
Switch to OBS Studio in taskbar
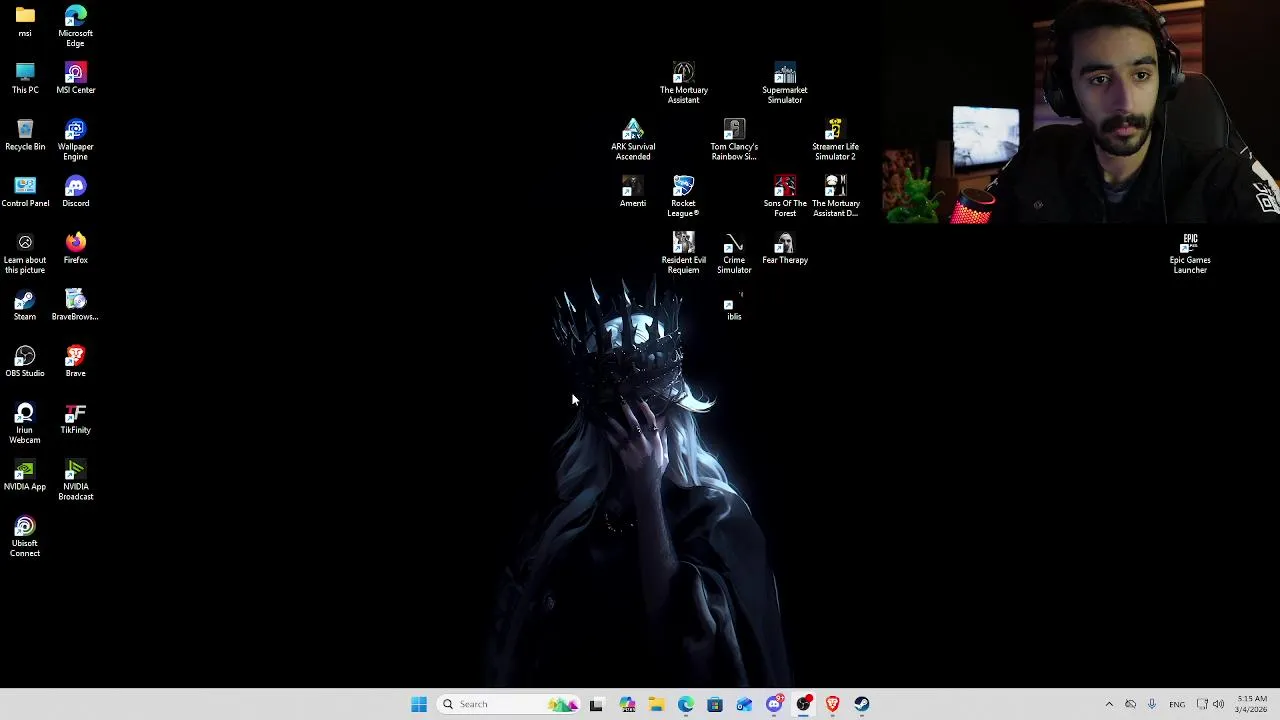803,704
